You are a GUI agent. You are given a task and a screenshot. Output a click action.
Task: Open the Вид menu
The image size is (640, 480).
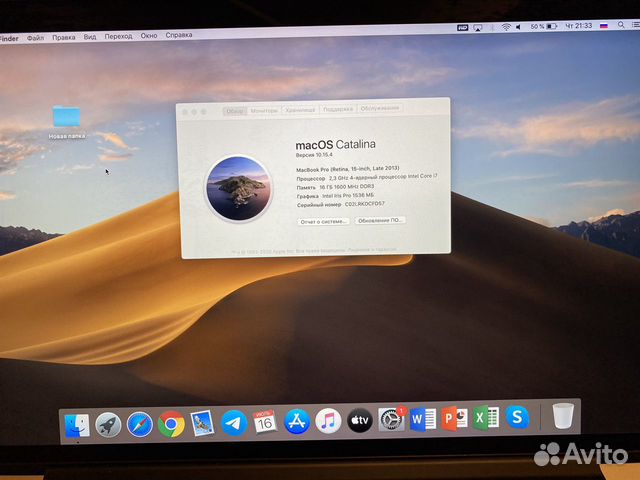(90, 37)
